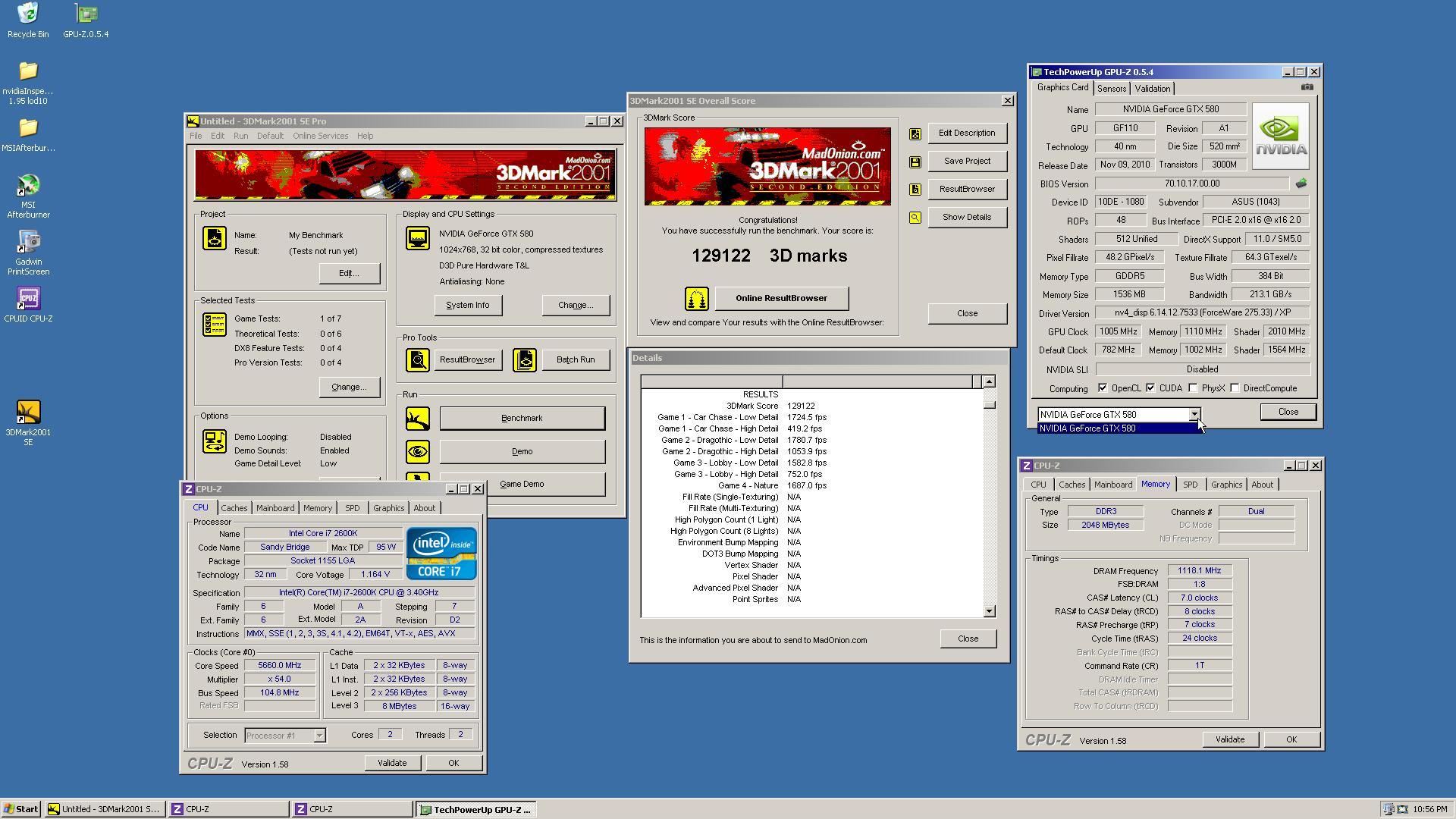Click the Intel Core i7 logo in CPU-Z
The width and height of the screenshot is (1456, 819).
[x=441, y=554]
